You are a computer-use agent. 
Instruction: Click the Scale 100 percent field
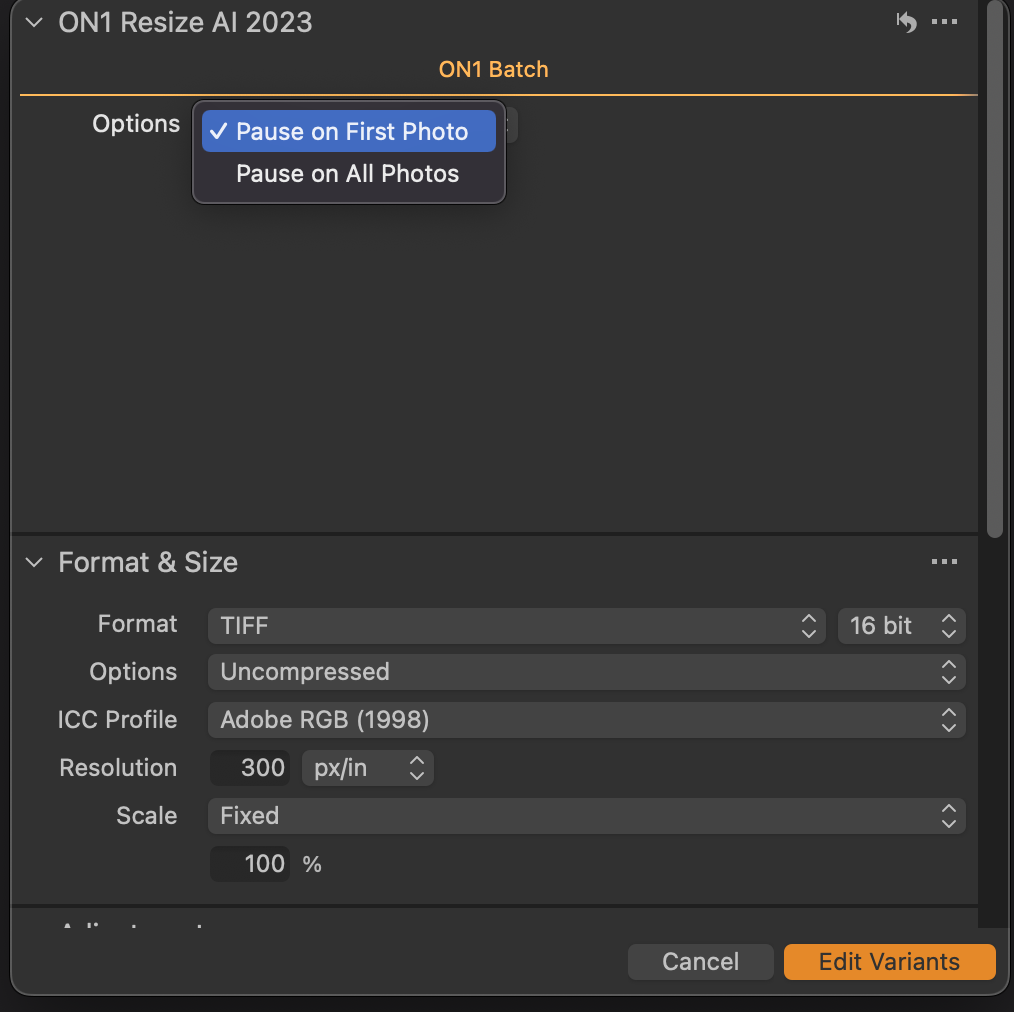click(251, 864)
